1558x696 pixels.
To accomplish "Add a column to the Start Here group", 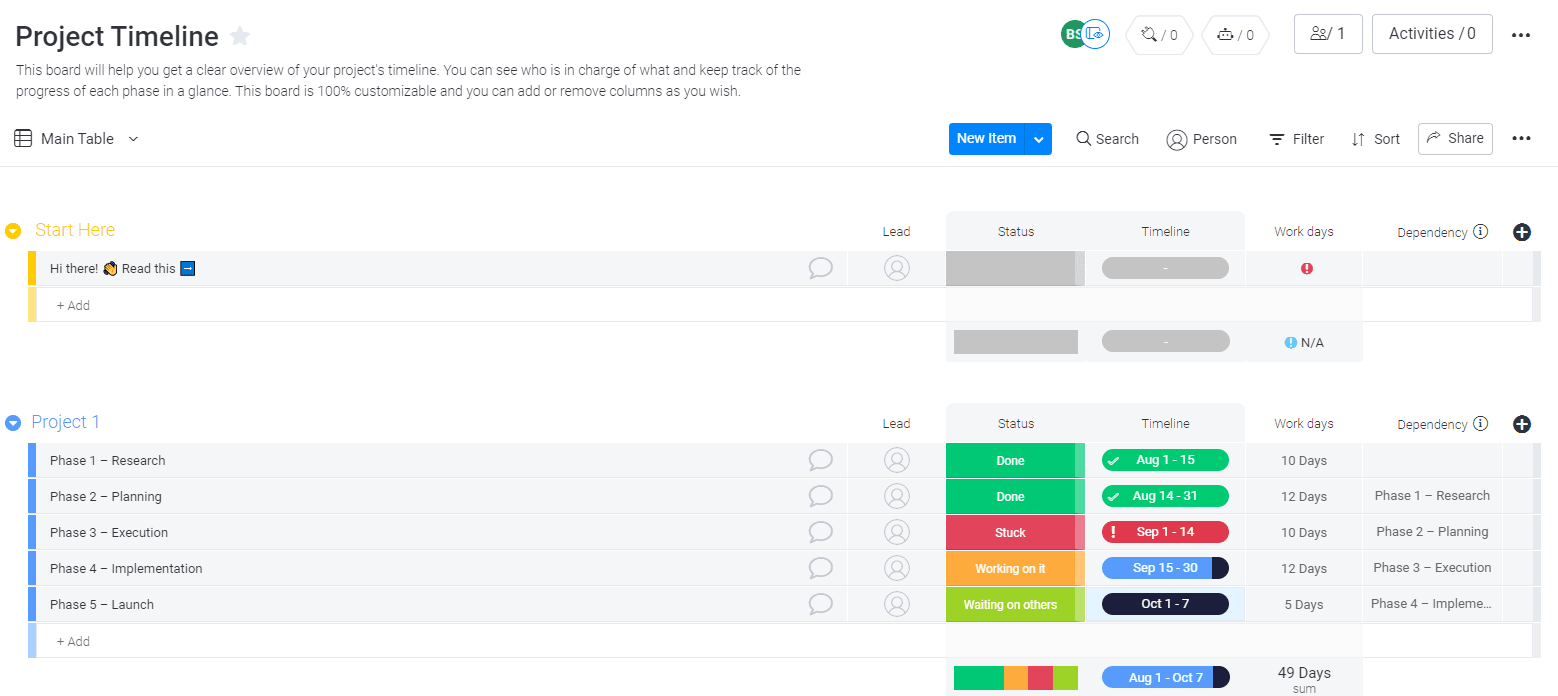I will click(1522, 232).
